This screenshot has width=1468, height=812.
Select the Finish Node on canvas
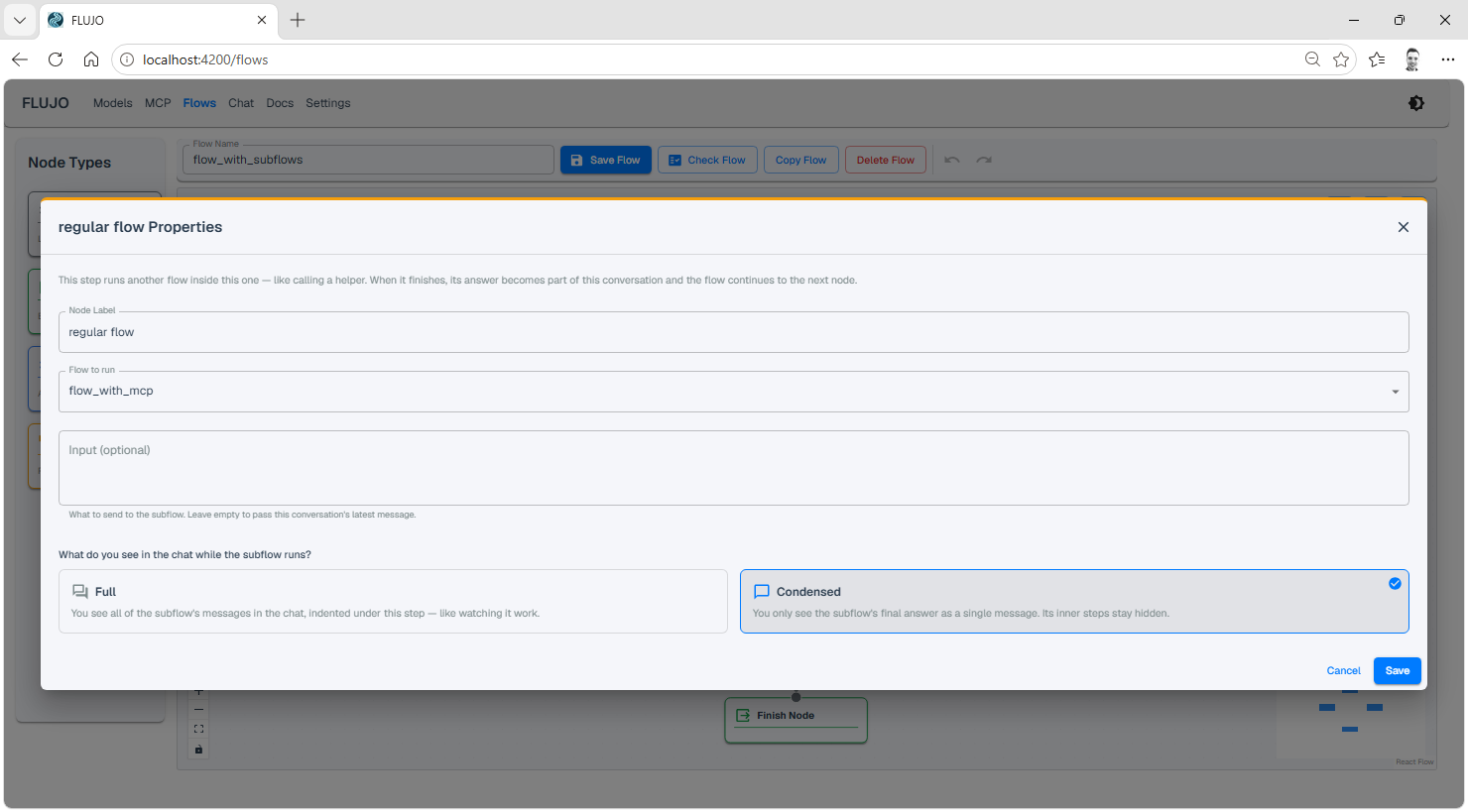click(x=795, y=720)
